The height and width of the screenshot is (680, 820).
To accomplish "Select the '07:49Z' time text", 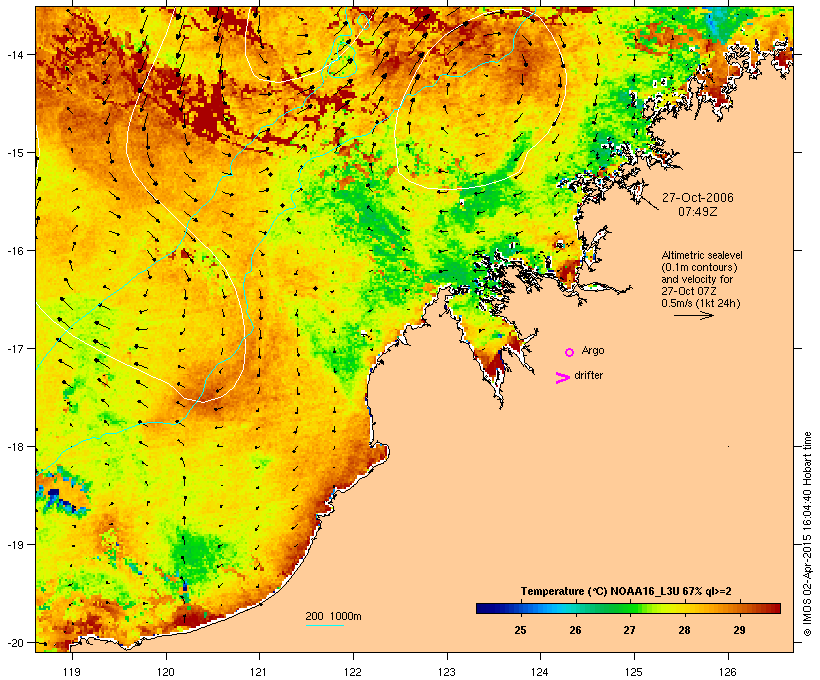I will point(698,212).
